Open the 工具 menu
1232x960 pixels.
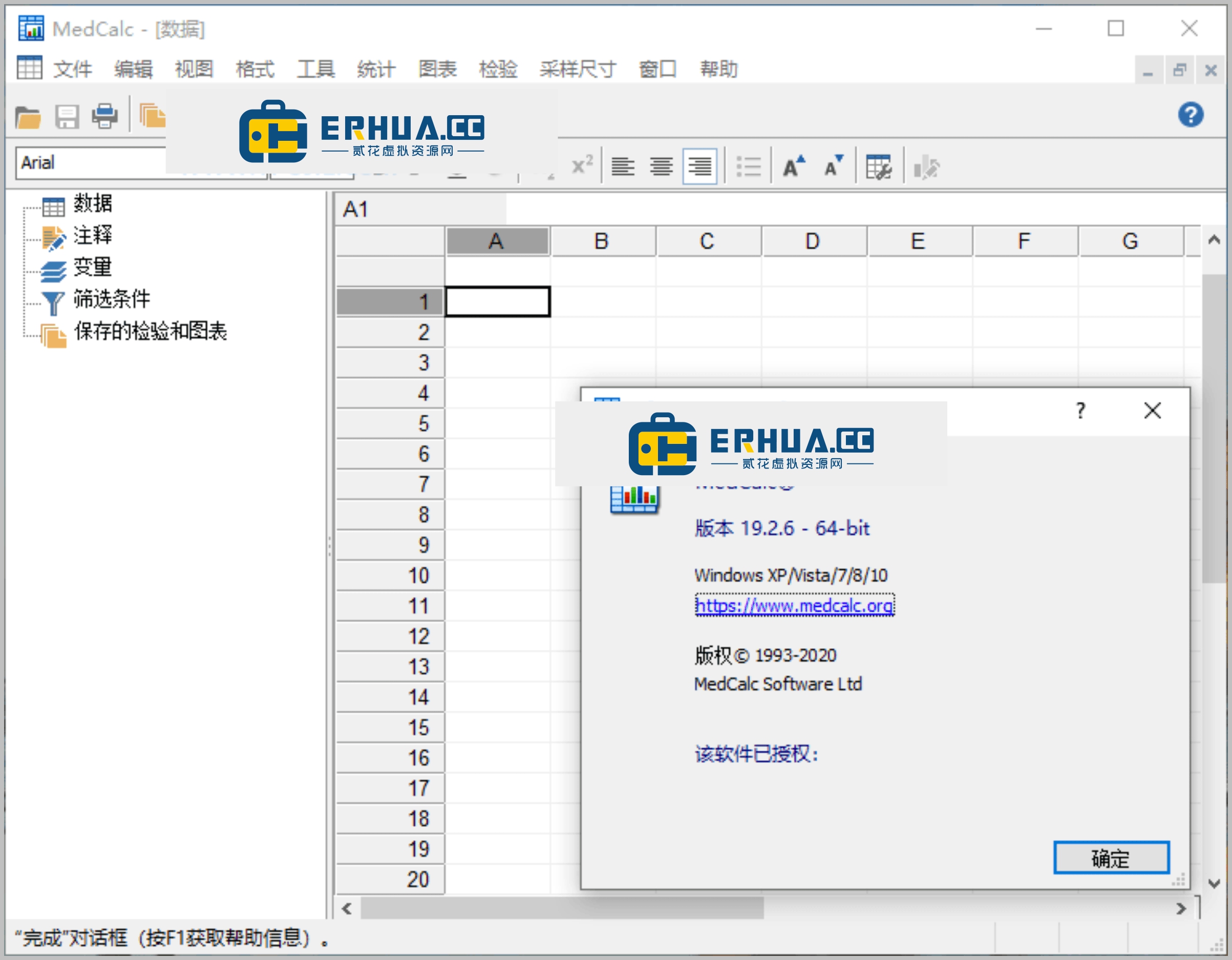click(316, 70)
